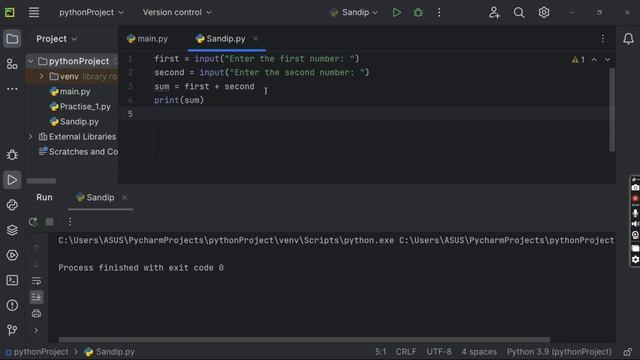This screenshot has height=360, width=640.
Task: Click the recorder overlay settings gear
Action: (635, 260)
